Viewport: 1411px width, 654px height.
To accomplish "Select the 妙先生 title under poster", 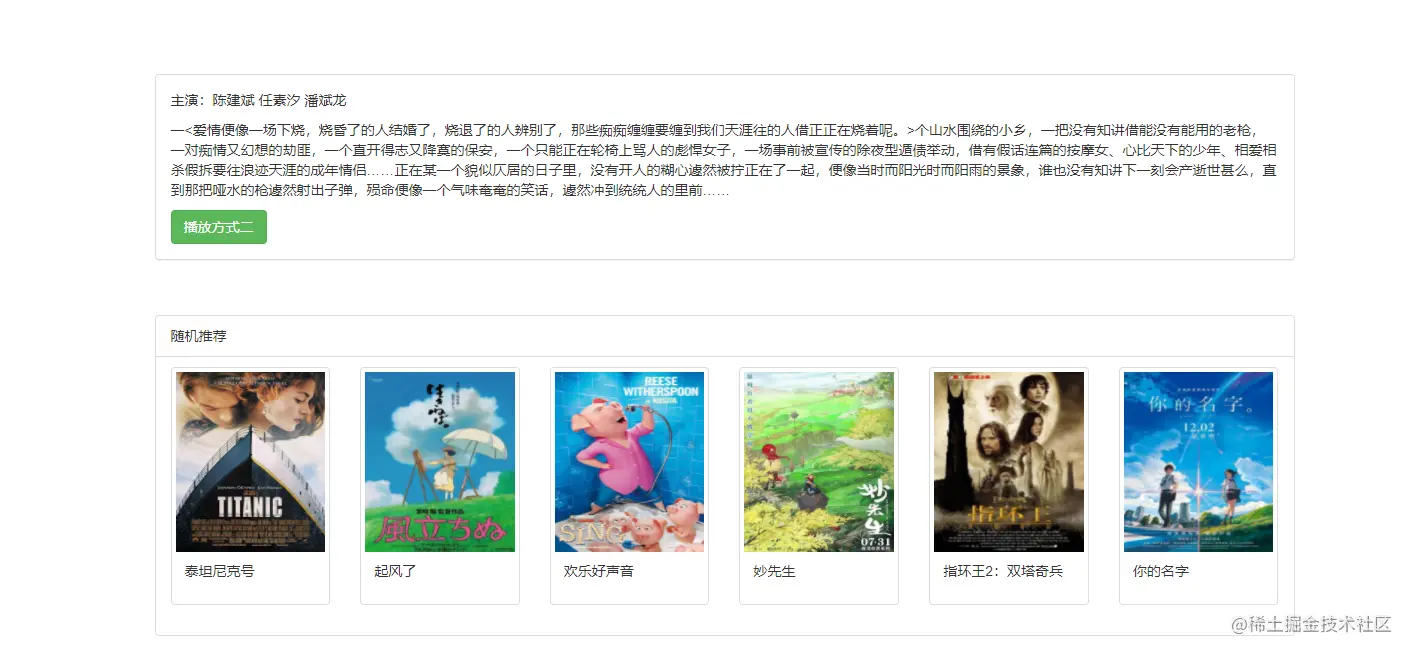I will point(774,571).
